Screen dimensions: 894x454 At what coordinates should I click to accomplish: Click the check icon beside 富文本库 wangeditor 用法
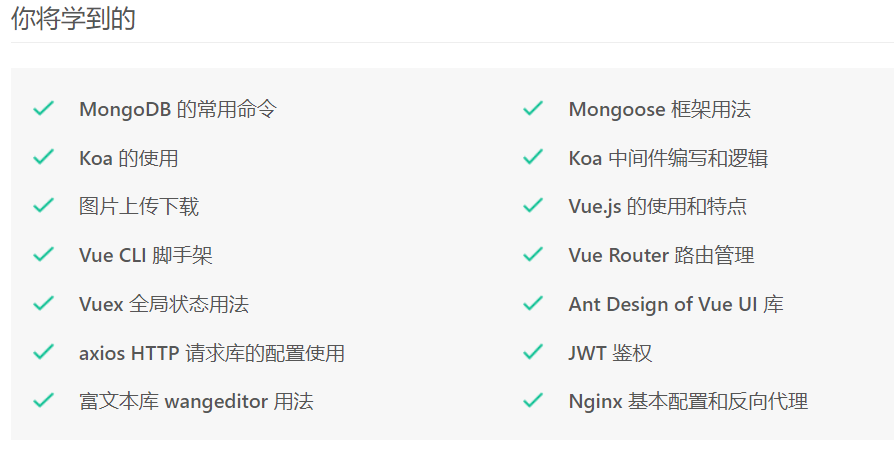click(43, 400)
